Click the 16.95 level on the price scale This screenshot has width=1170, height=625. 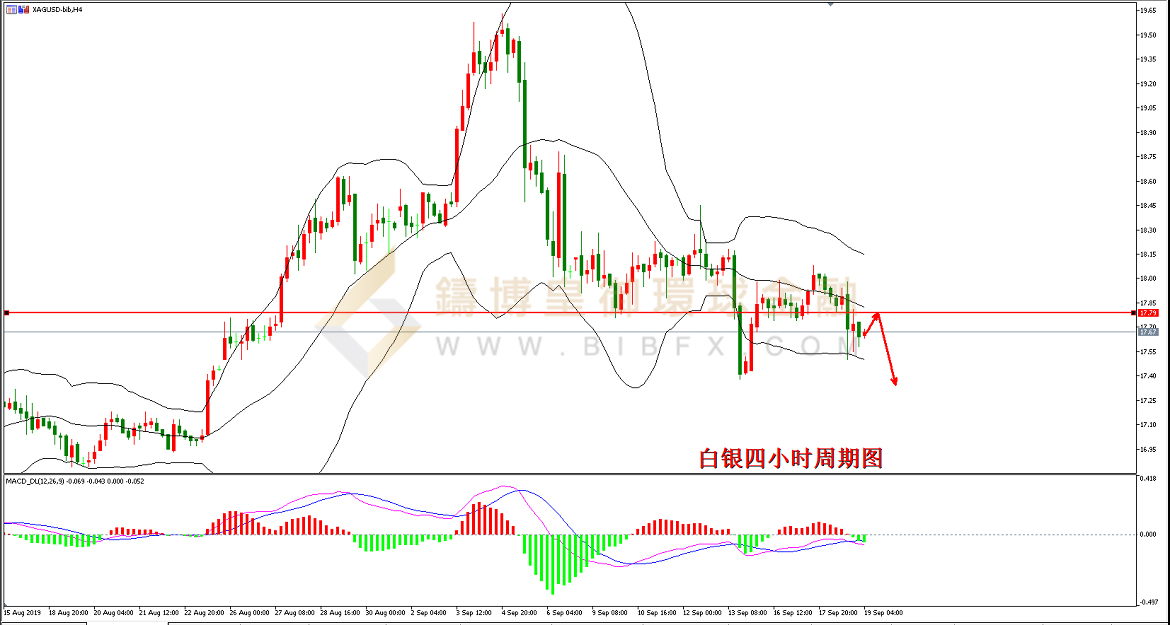(1147, 449)
